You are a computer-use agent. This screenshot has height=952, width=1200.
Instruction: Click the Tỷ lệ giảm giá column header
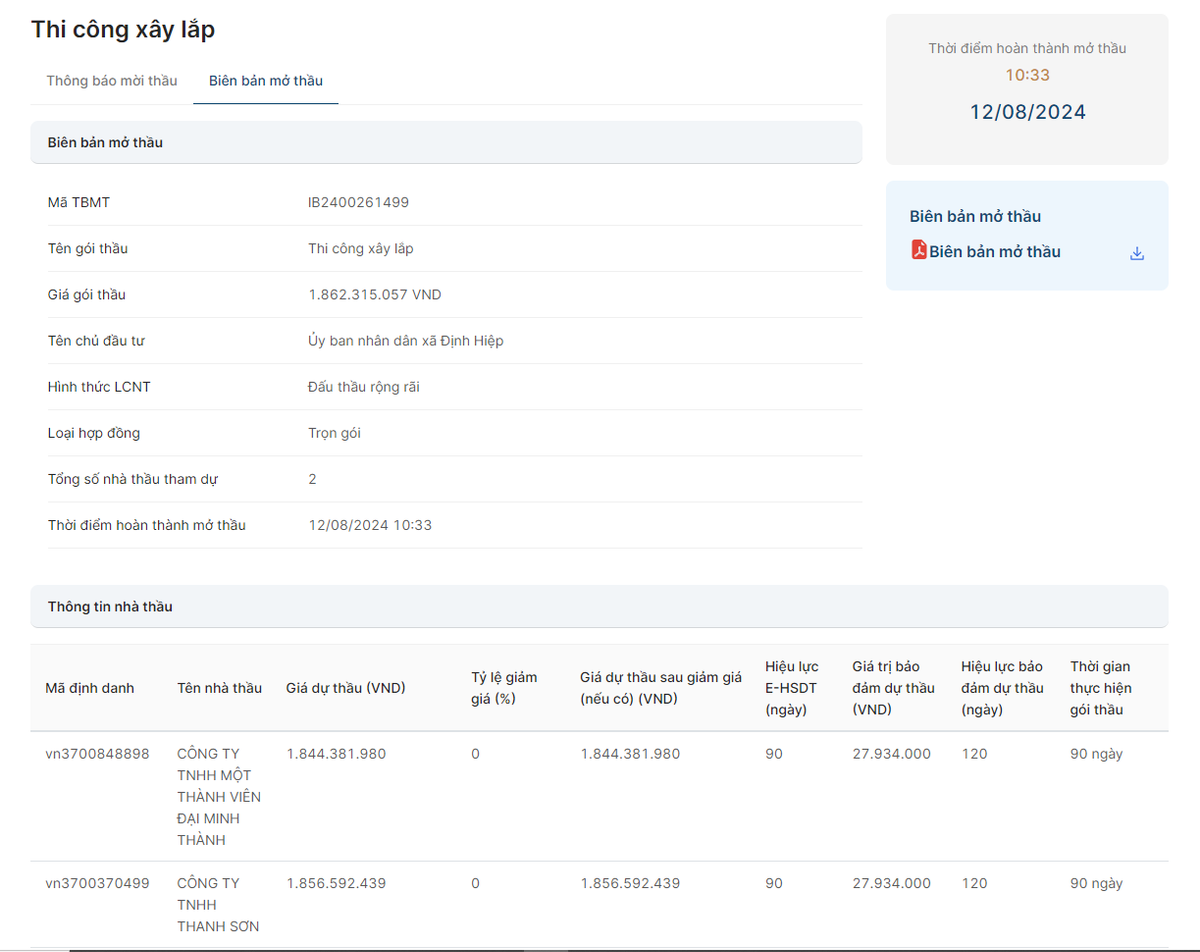[x=504, y=688]
